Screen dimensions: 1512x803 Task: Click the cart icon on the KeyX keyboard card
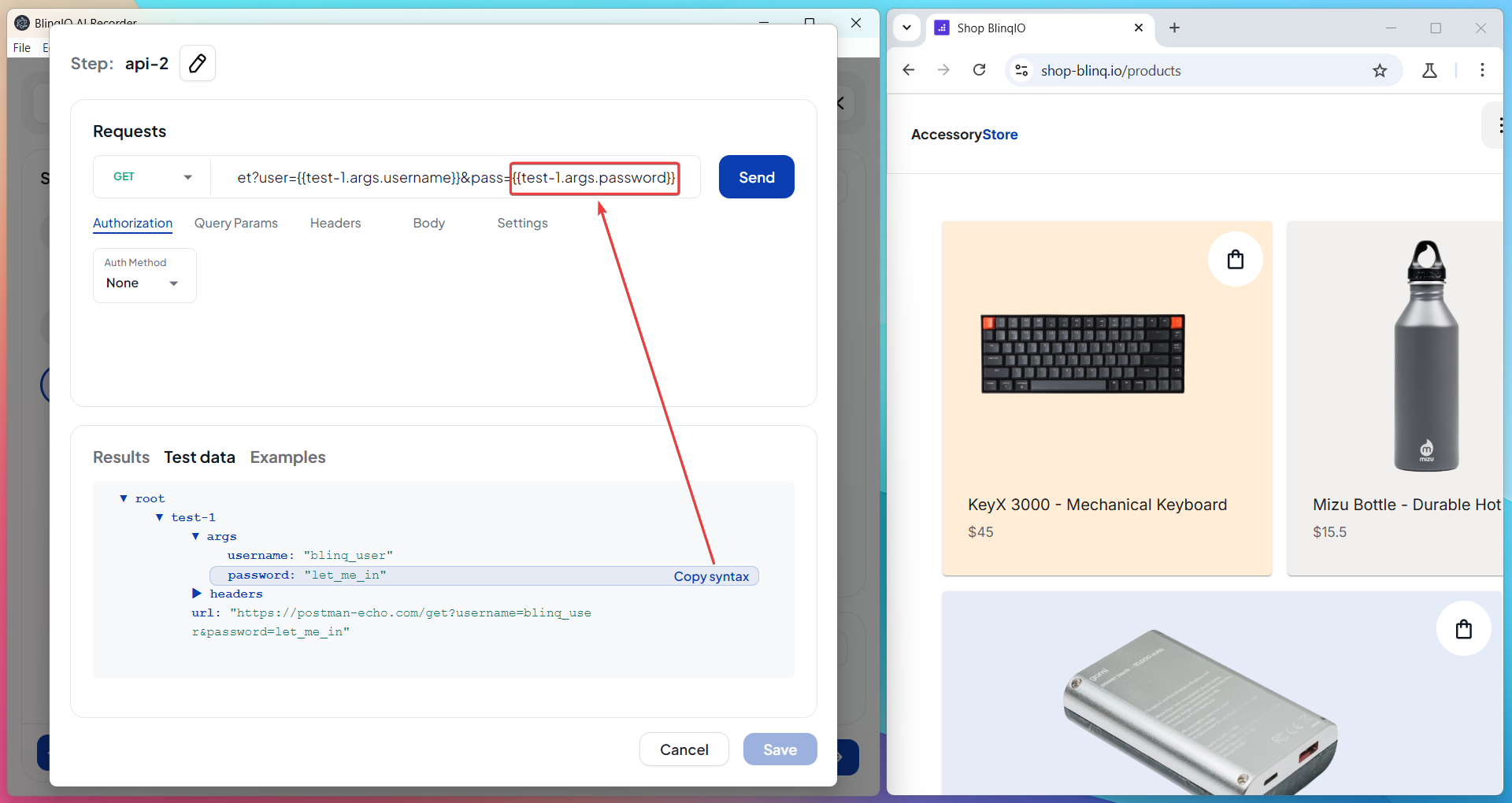(x=1235, y=259)
